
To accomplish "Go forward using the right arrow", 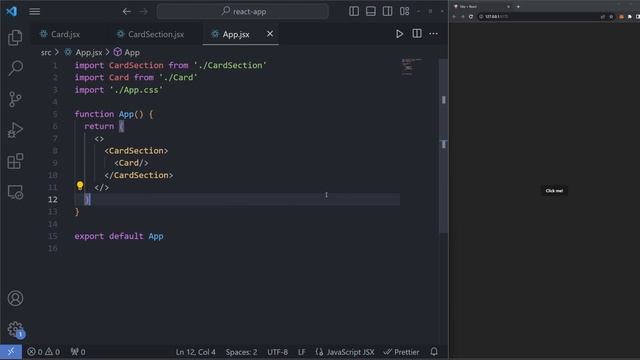I will point(143,11).
